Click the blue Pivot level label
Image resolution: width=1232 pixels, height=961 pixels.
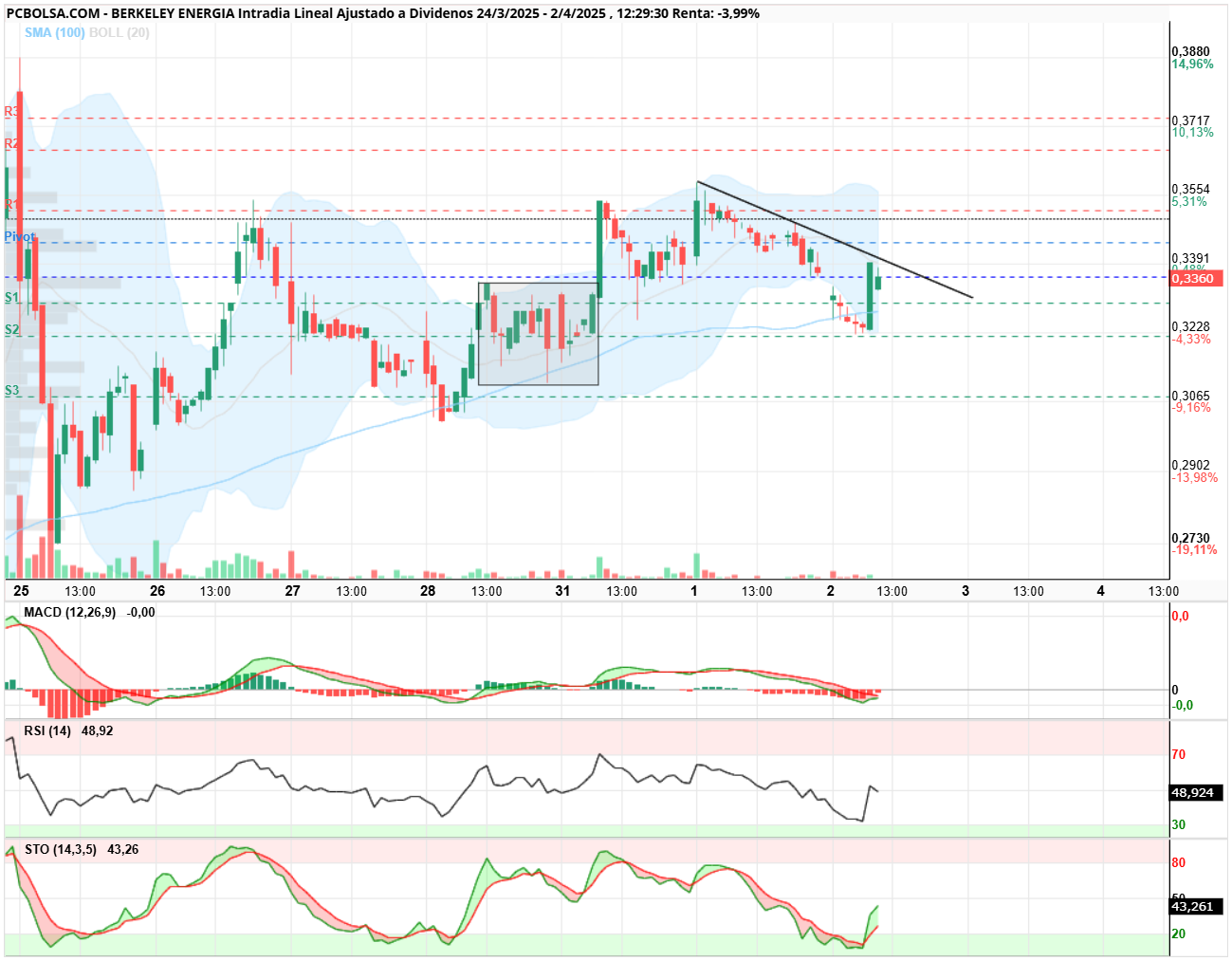(x=20, y=236)
